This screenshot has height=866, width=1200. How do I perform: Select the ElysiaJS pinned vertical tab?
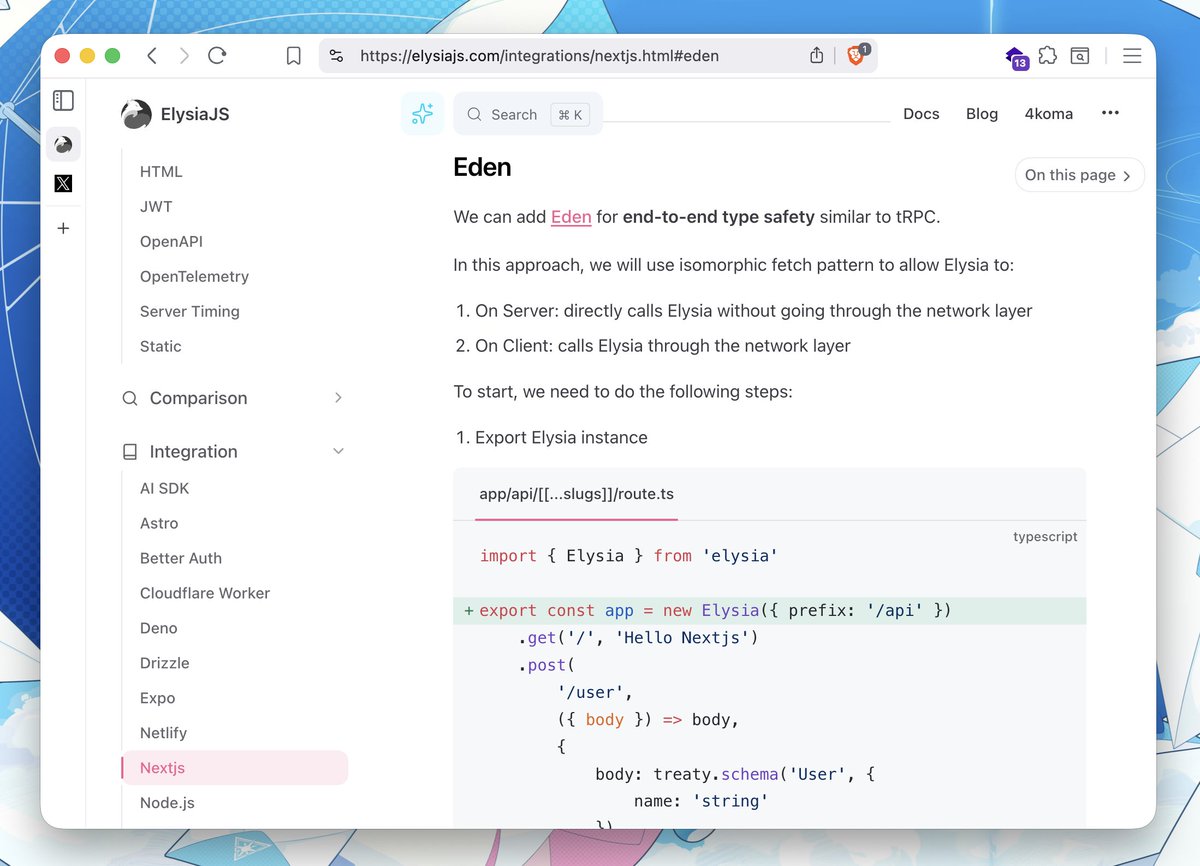(x=63, y=145)
